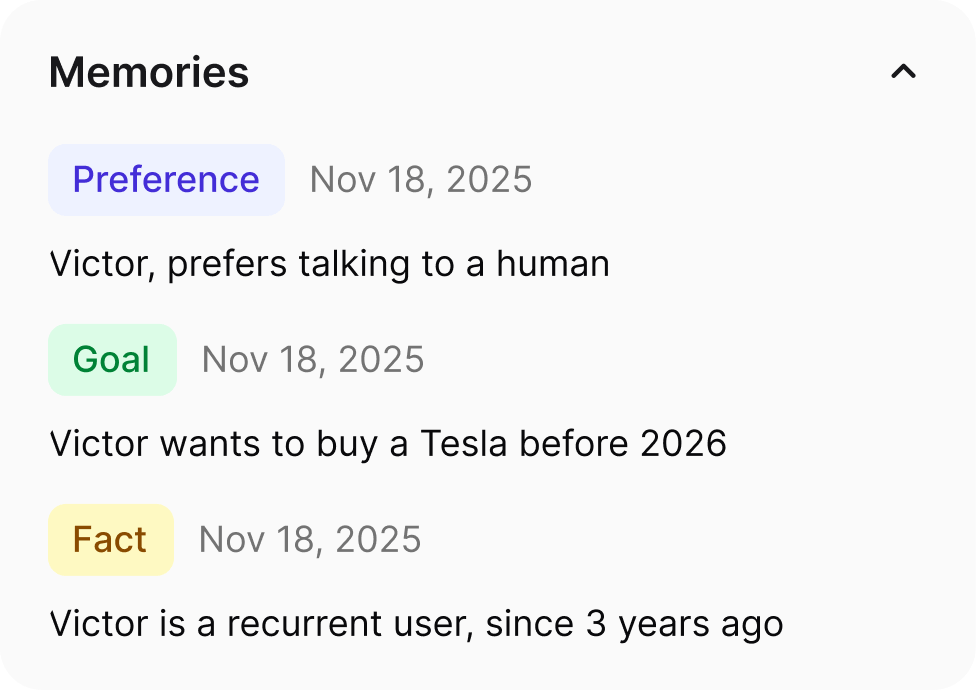Click the date beside the Goal tag
Viewport: 976px width, 690px height.
coord(313,360)
